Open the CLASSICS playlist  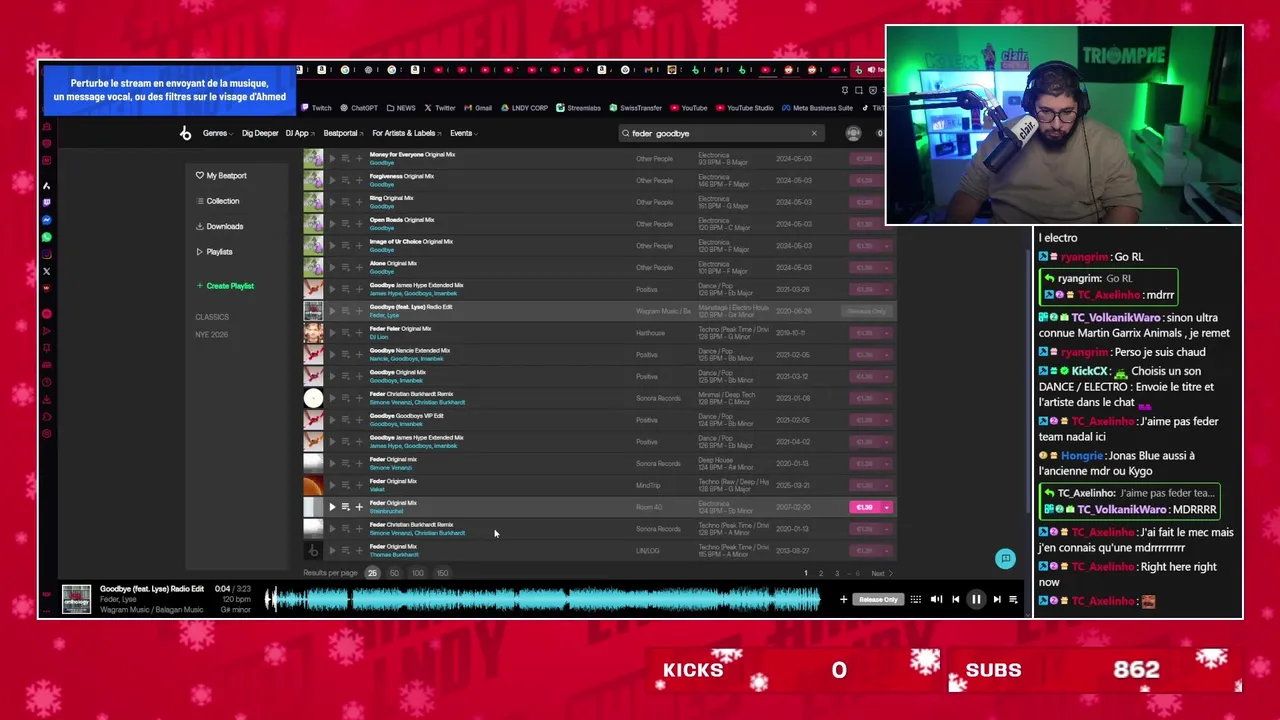coord(212,317)
